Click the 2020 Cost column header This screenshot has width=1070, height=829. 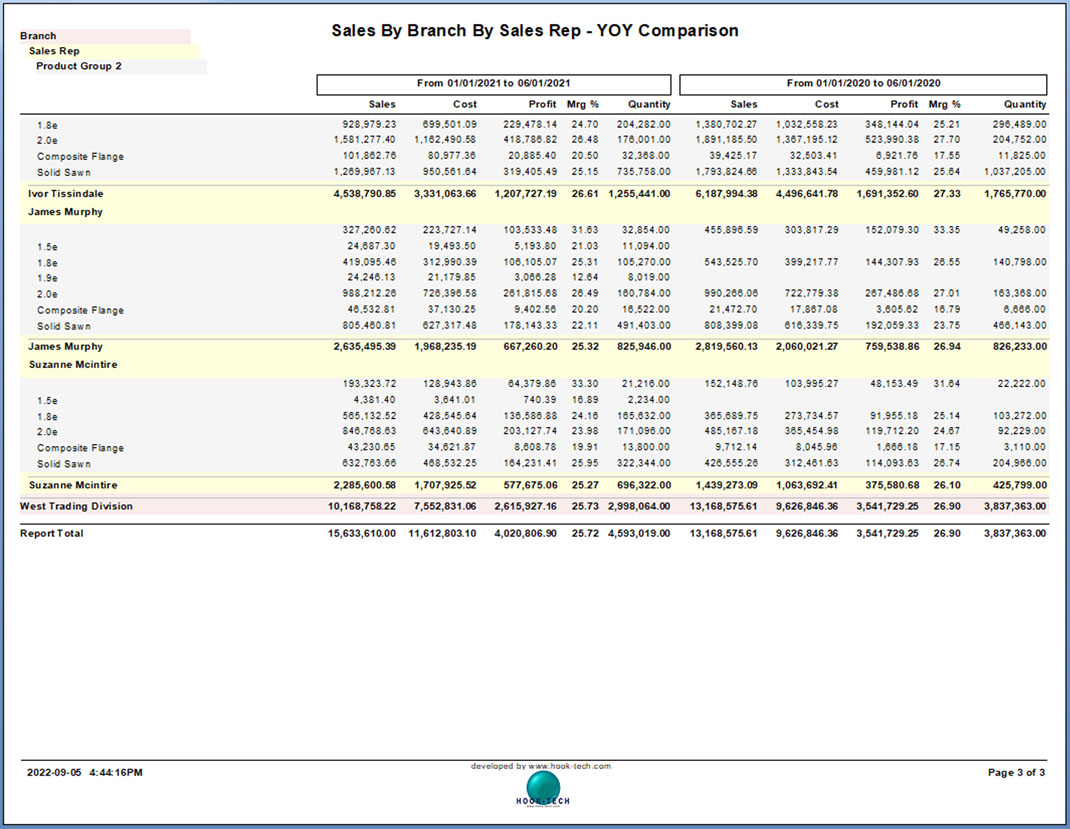pyautogui.click(x=826, y=104)
